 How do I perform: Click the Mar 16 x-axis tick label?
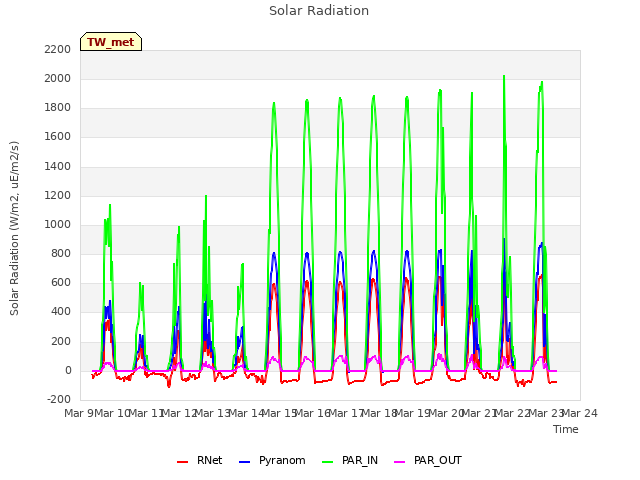[x=312, y=413]
